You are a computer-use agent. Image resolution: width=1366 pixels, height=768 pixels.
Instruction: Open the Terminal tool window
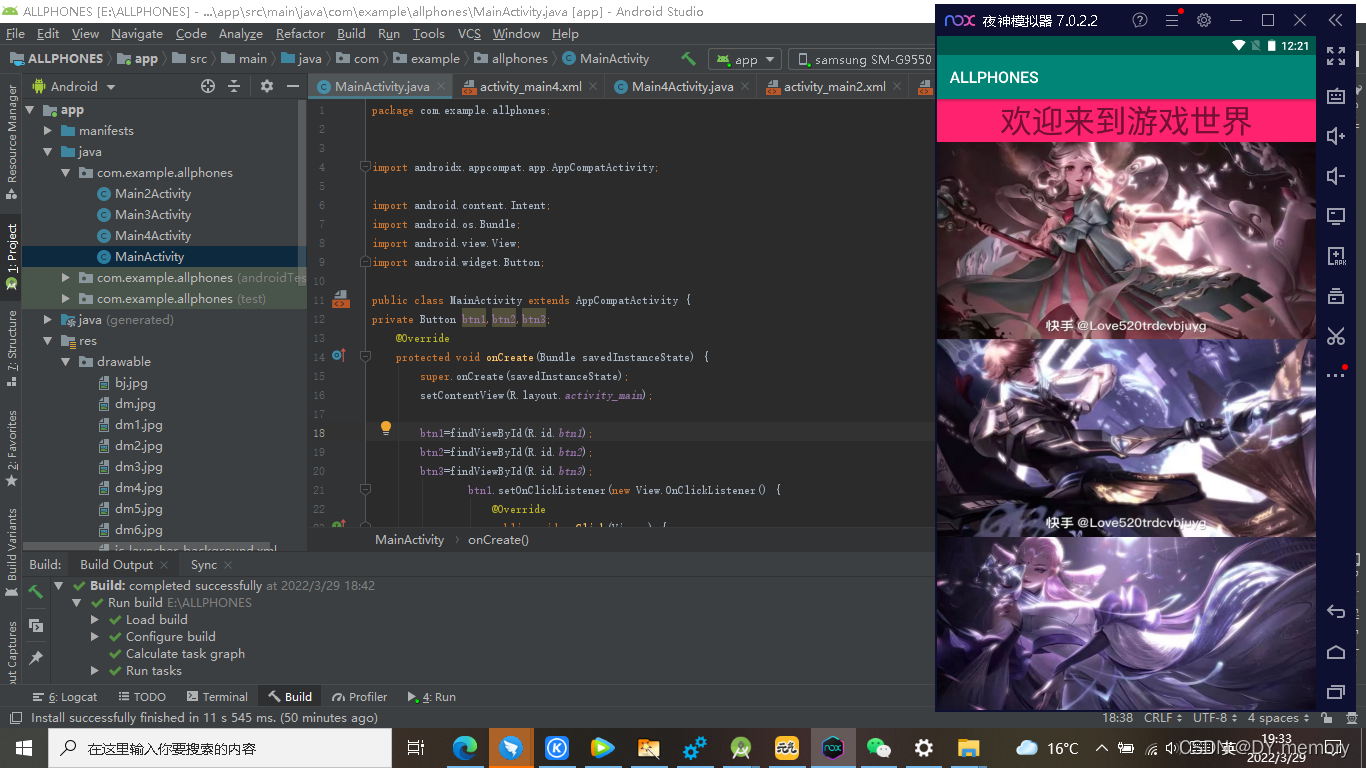[216, 697]
